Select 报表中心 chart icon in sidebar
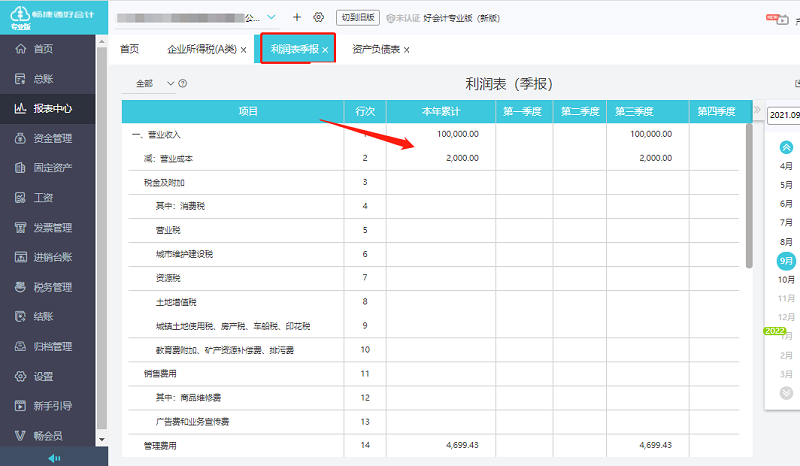Viewport: 800px width, 466px height. tap(20, 108)
